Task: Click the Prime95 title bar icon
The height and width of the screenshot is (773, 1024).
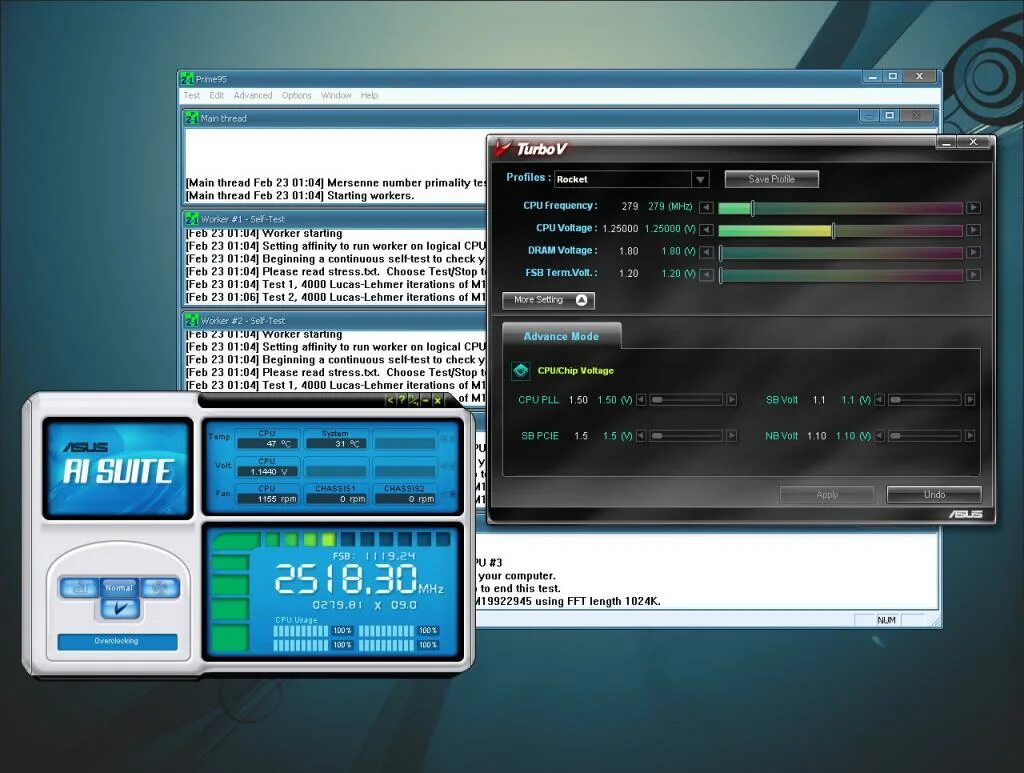Action: 187,79
